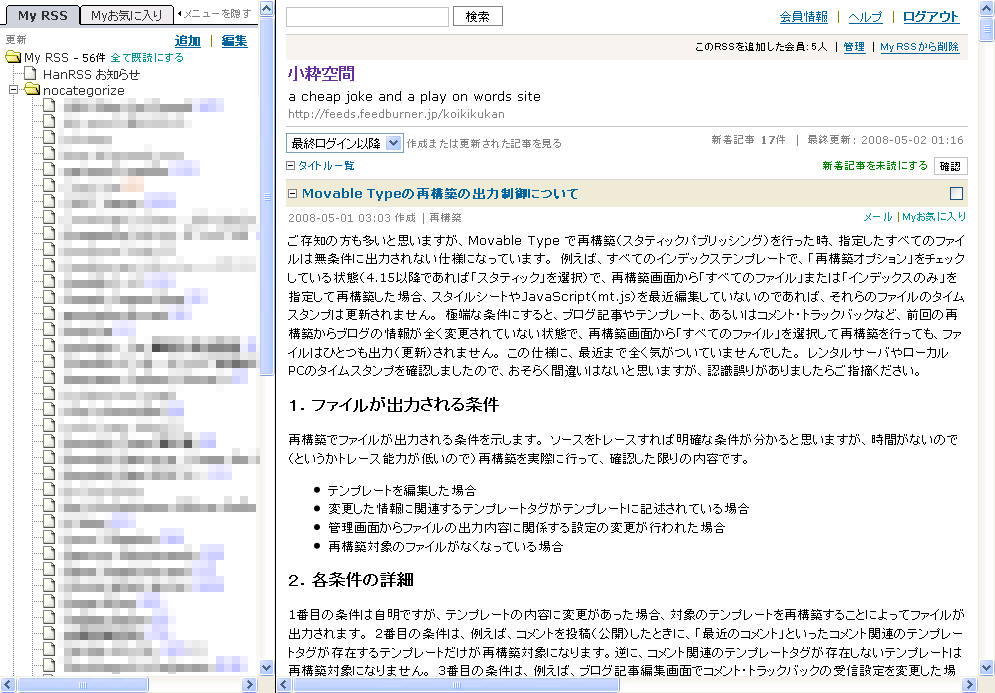Click the 新着記事 17件 count text
This screenshot has width=995, height=693.
pyautogui.click(x=748, y=140)
